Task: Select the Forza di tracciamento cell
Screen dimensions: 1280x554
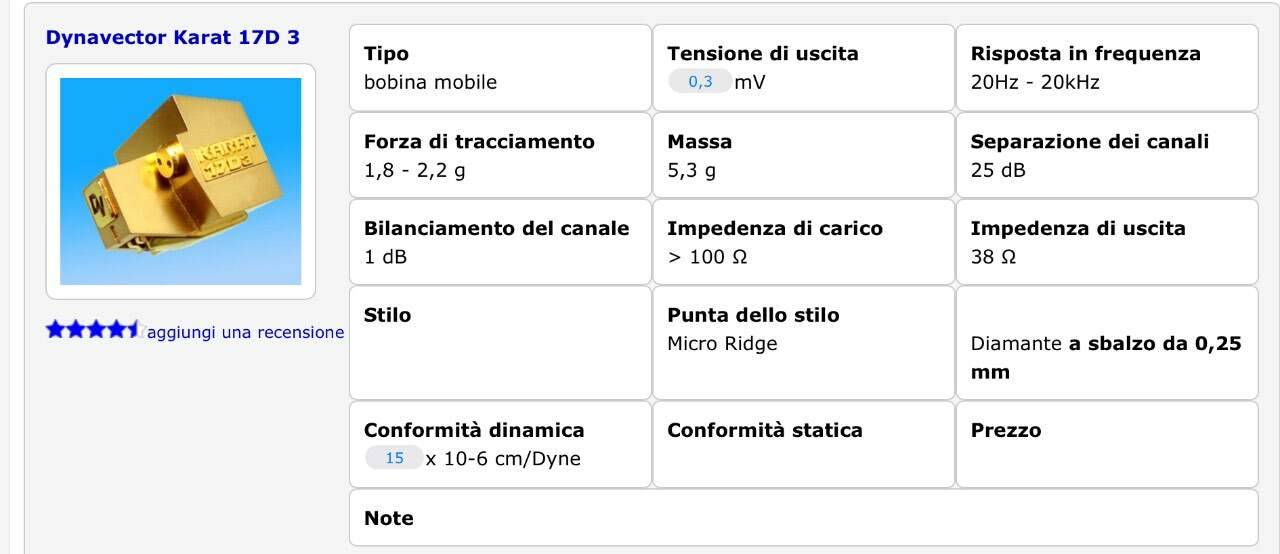Action: pos(500,155)
